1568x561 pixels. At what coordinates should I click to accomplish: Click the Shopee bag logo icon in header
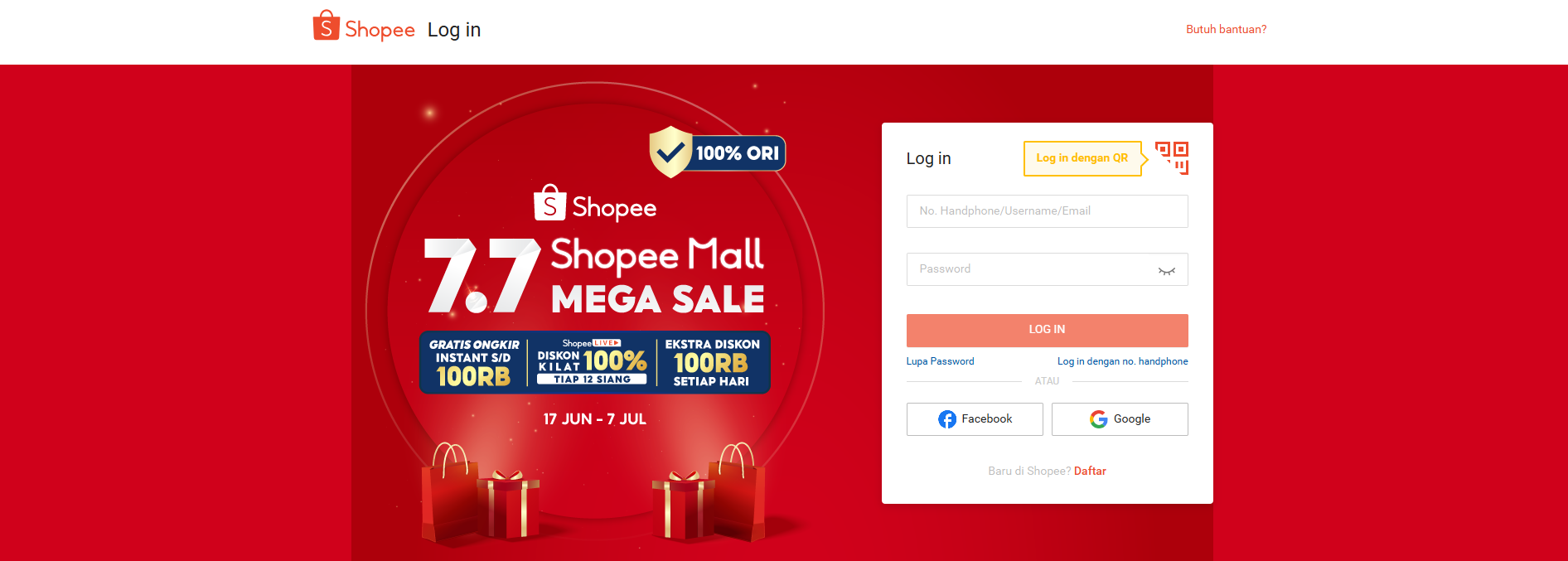tap(326, 26)
